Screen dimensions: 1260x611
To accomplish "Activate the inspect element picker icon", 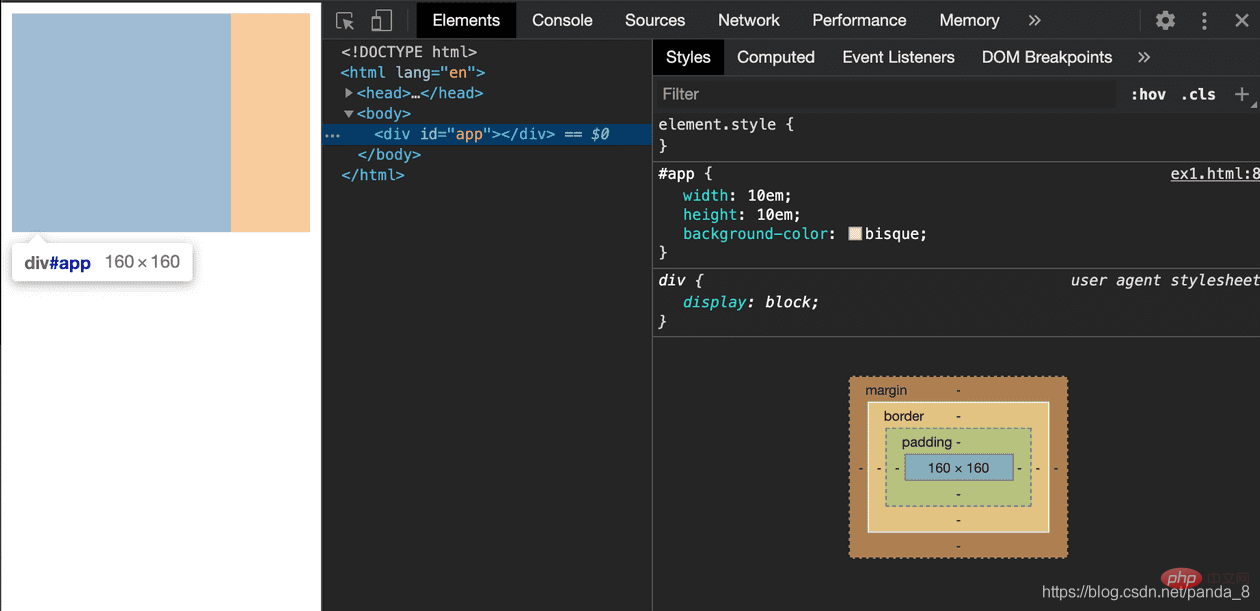I will [345, 21].
